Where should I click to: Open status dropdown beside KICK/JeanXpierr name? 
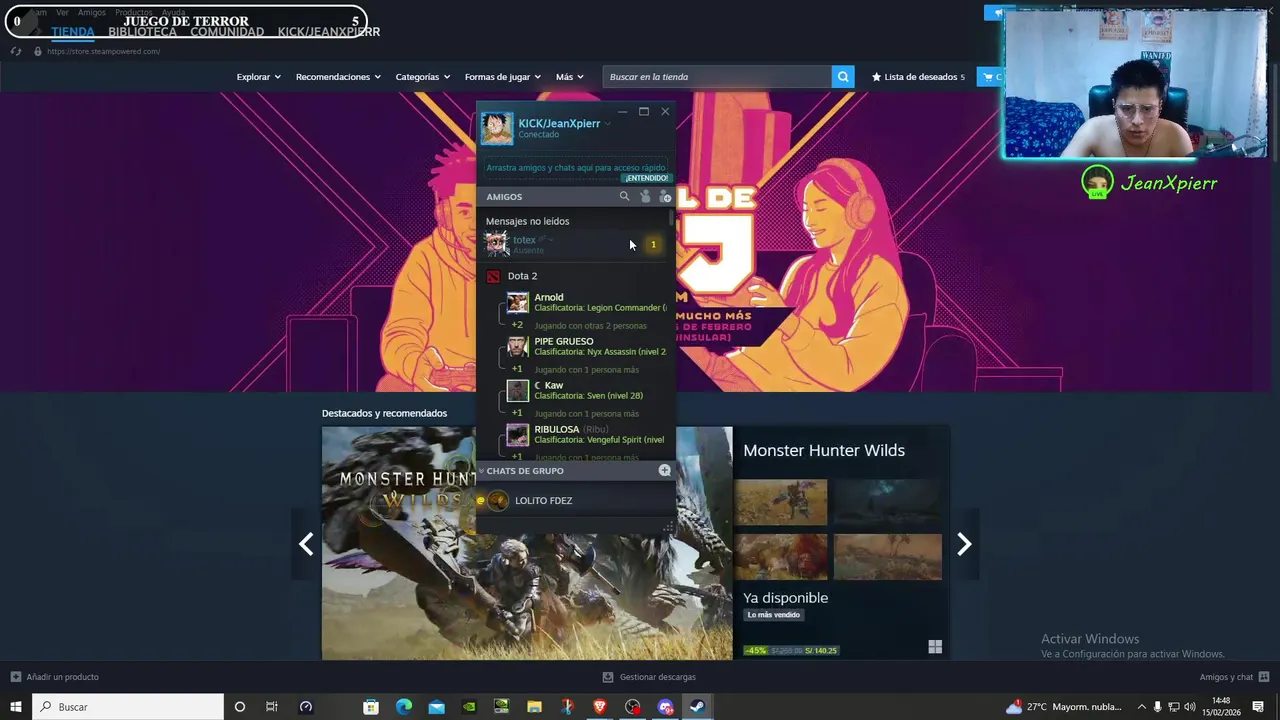[607, 124]
